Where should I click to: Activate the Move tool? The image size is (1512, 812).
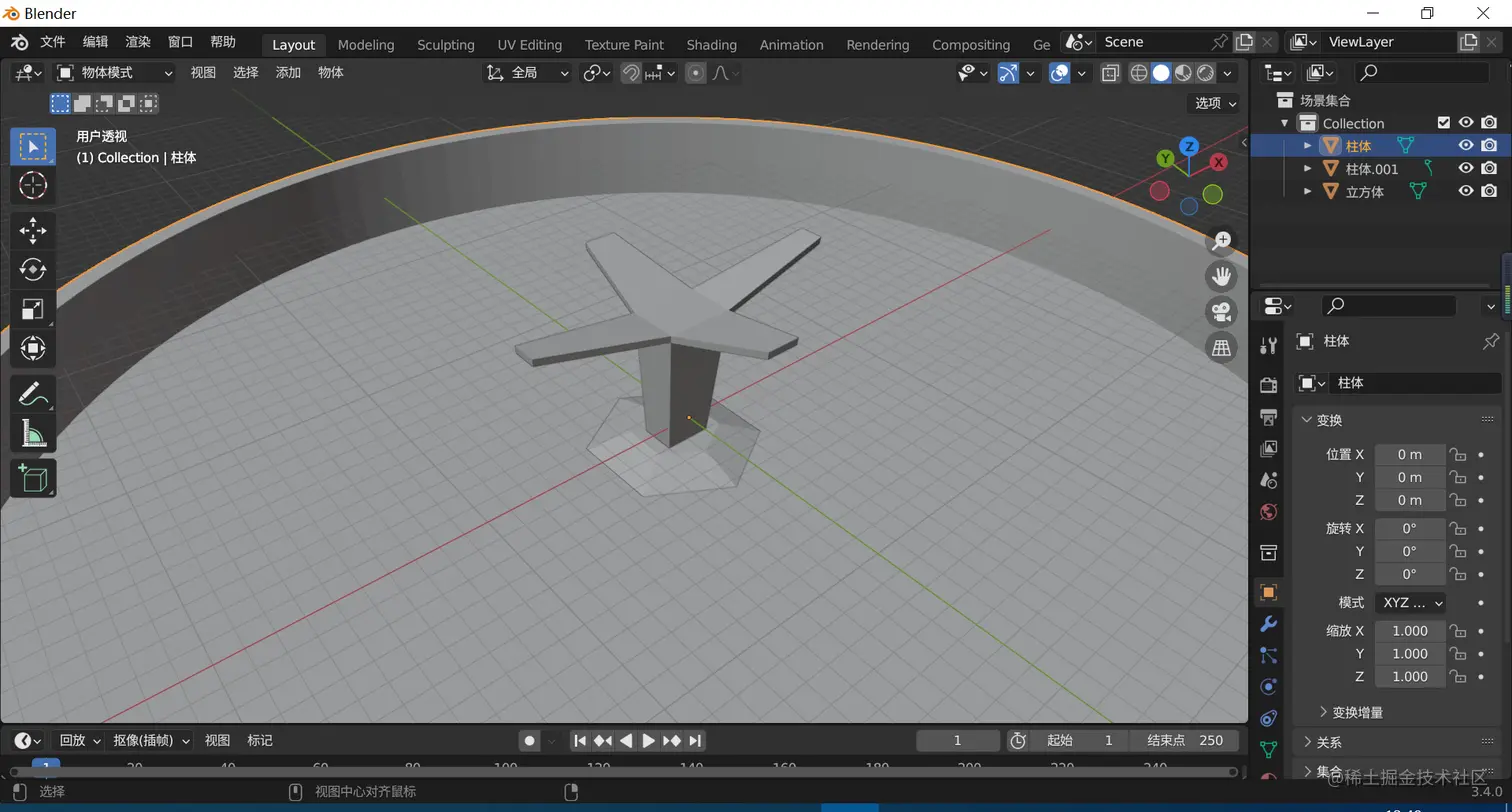(x=33, y=230)
